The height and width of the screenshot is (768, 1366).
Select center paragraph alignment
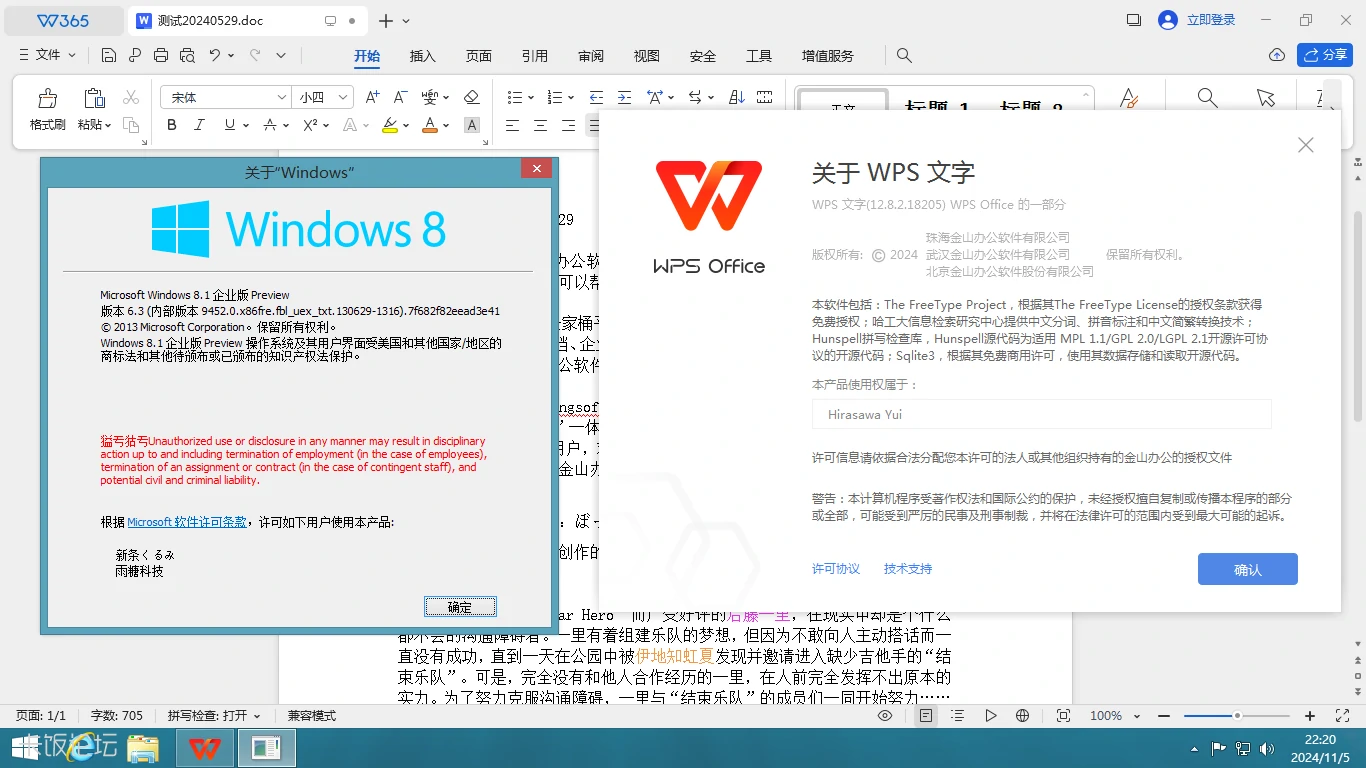[x=538, y=124]
